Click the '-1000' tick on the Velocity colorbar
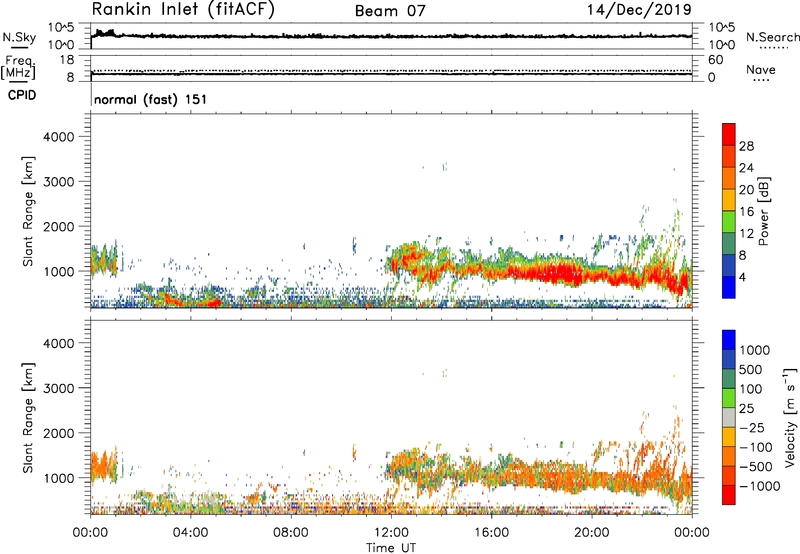Viewport: 800px width, 554px height. click(760, 486)
